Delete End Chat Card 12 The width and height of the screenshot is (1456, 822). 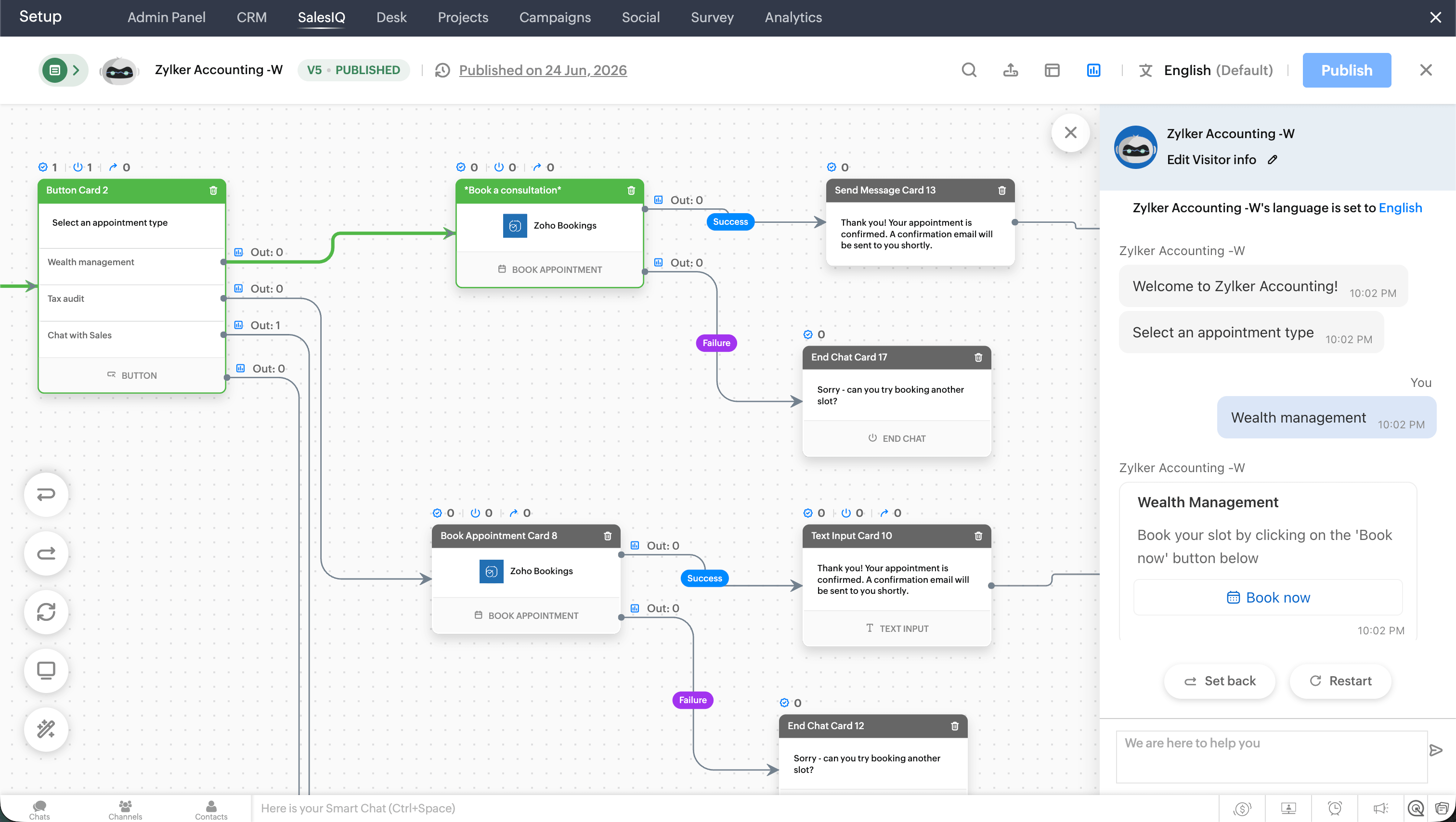[x=954, y=726]
